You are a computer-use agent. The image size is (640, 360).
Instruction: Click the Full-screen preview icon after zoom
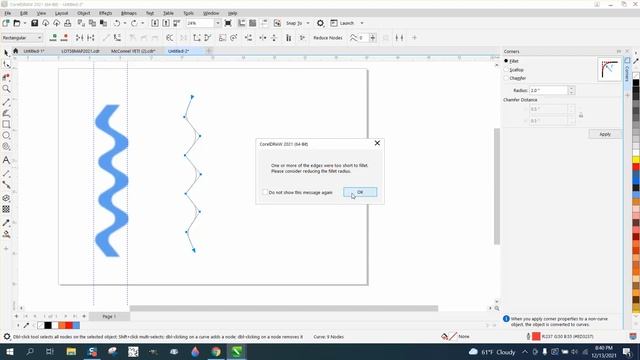point(228,23)
